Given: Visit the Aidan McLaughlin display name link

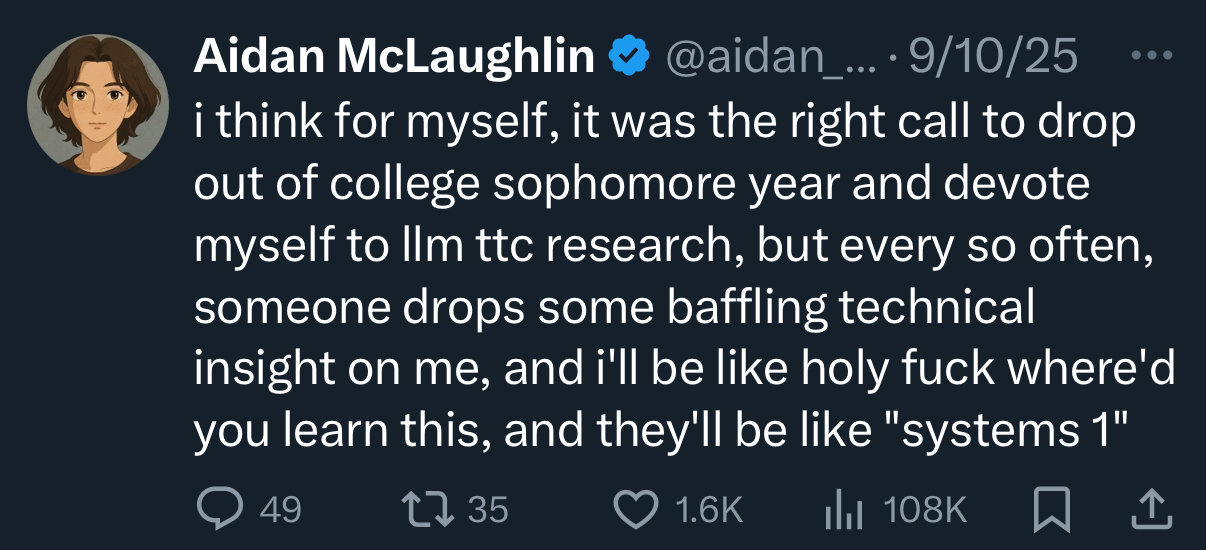Looking at the screenshot, I should tap(394, 59).
